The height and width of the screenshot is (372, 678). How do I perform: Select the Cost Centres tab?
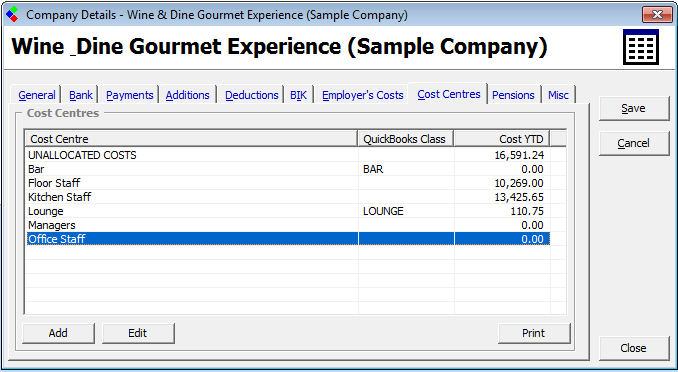pyautogui.click(x=449, y=94)
